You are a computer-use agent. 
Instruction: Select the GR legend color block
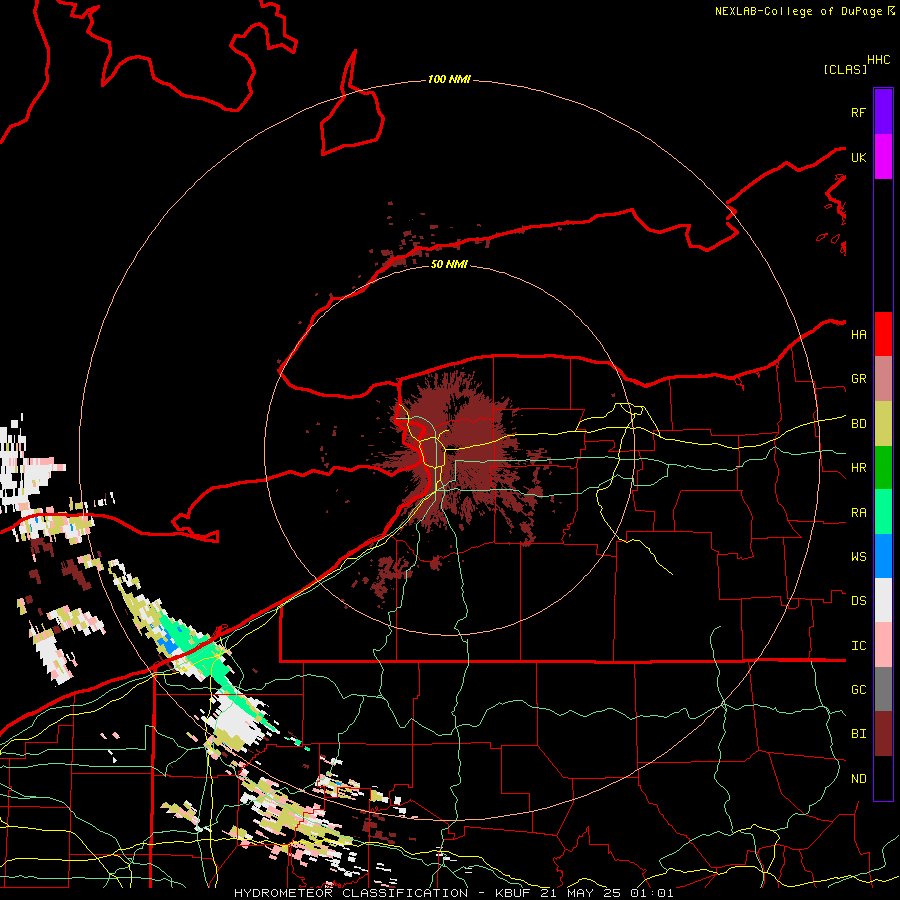[883, 379]
